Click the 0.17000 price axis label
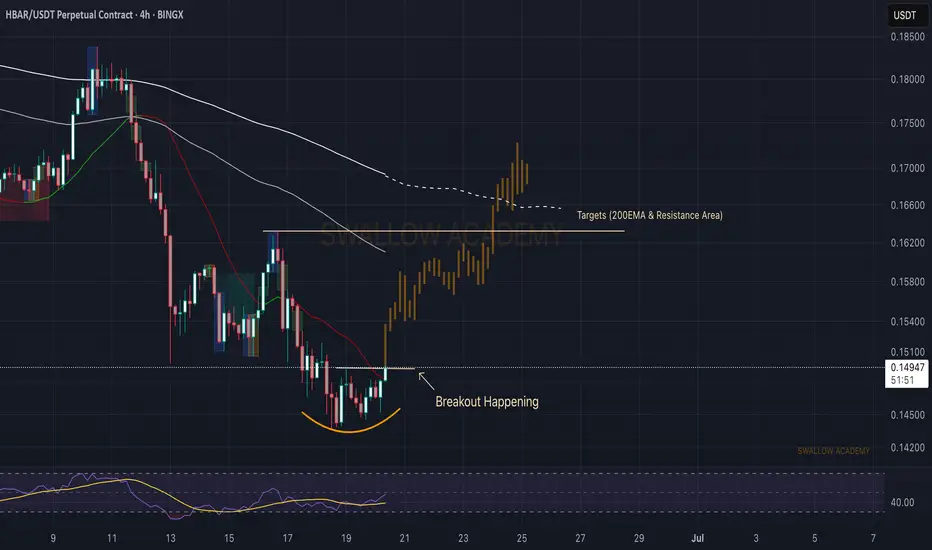This screenshot has height=550, width=932. click(907, 168)
